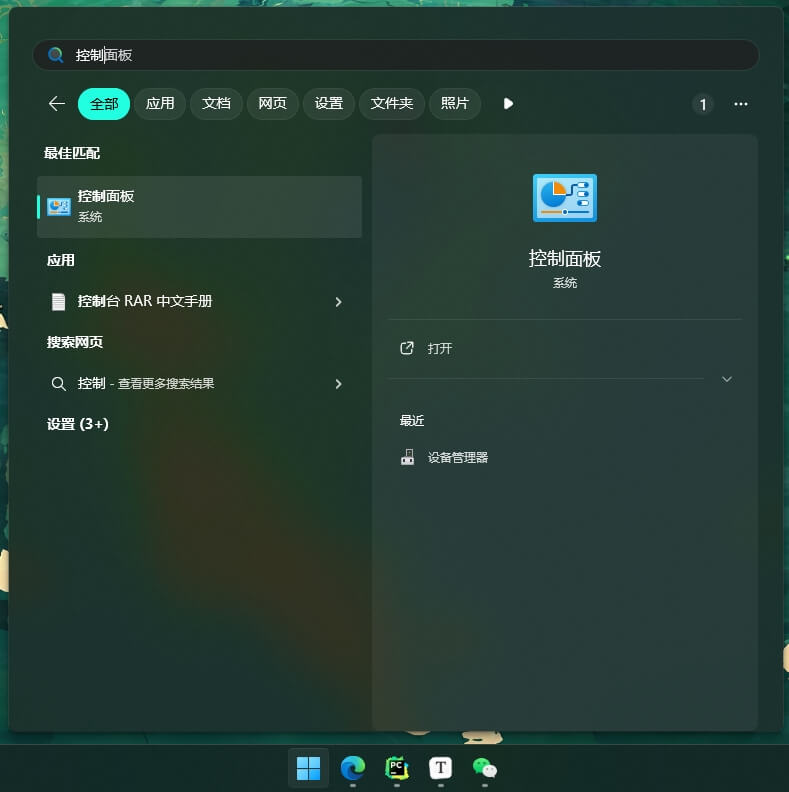Switch to the 应用 filter tab

160,104
